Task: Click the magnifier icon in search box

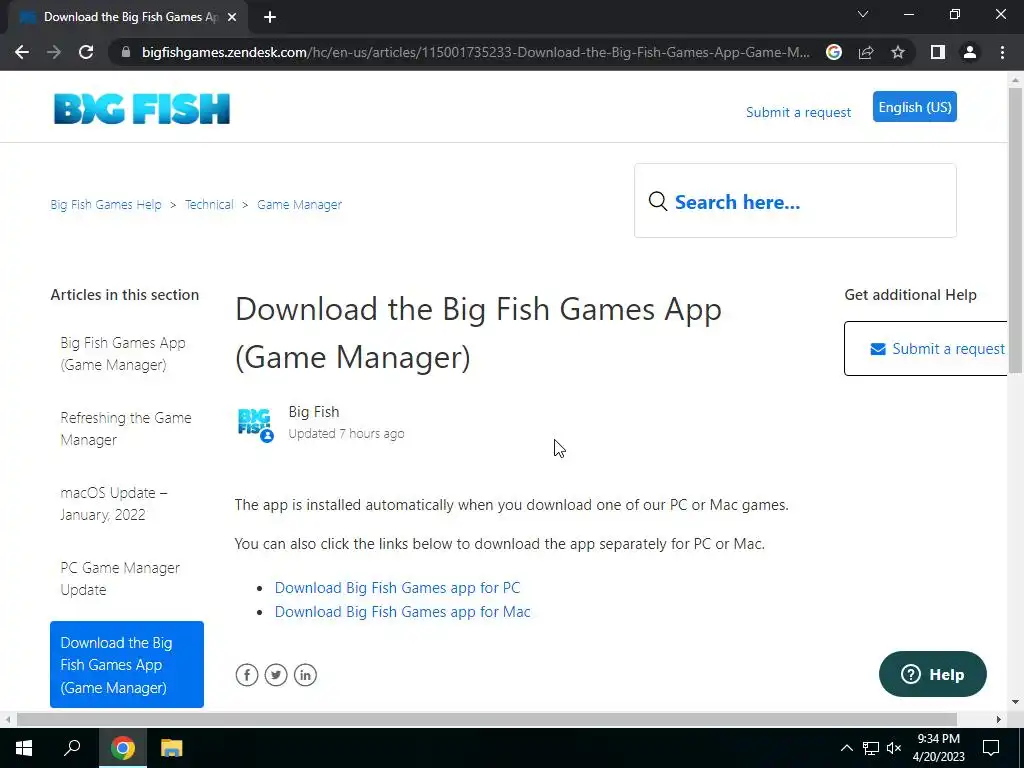Action: (658, 201)
